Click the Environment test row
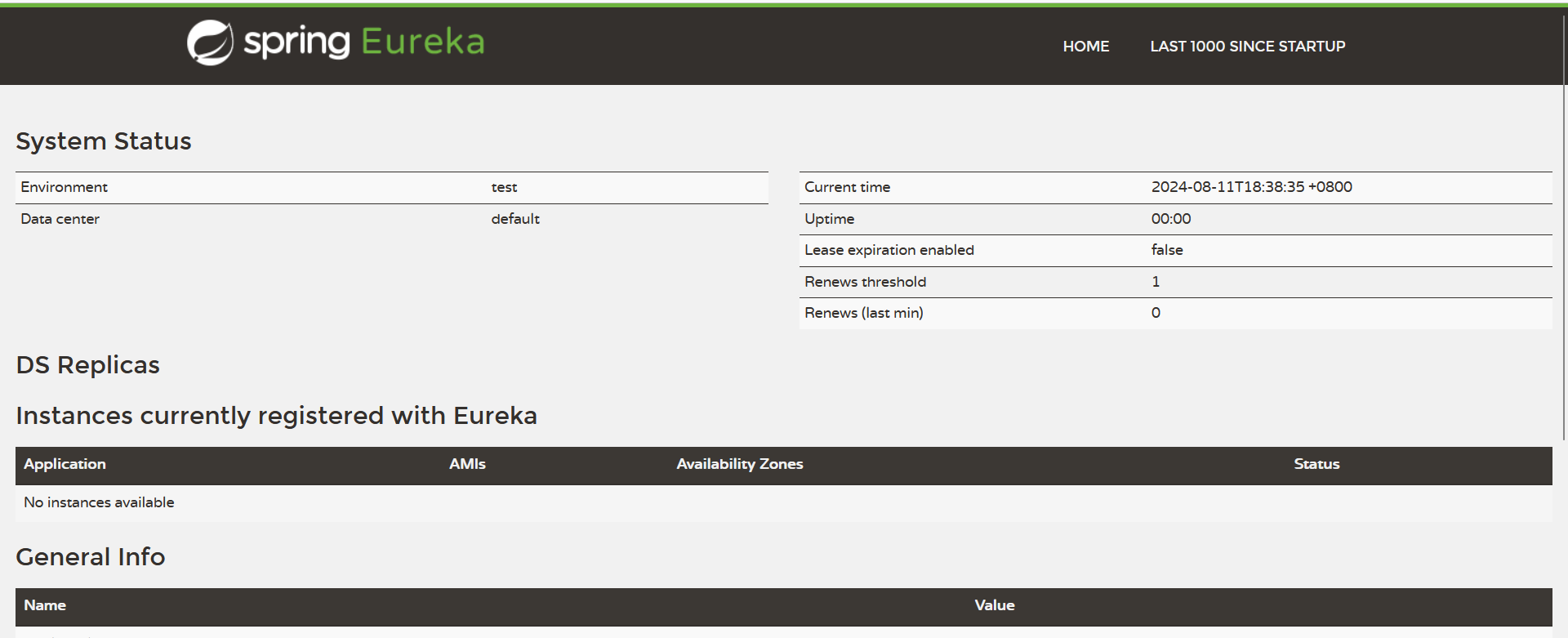1568x638 pixels. pos(391,188)
